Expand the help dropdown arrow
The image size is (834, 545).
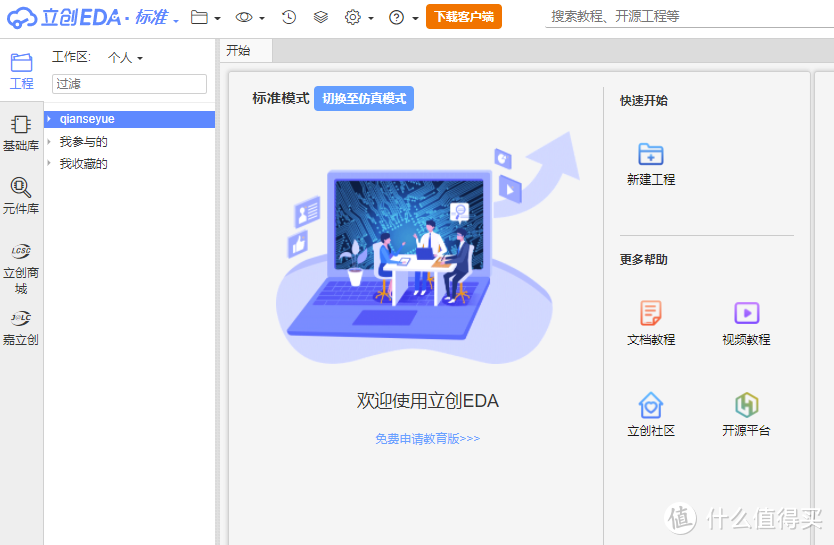(415, 18)
